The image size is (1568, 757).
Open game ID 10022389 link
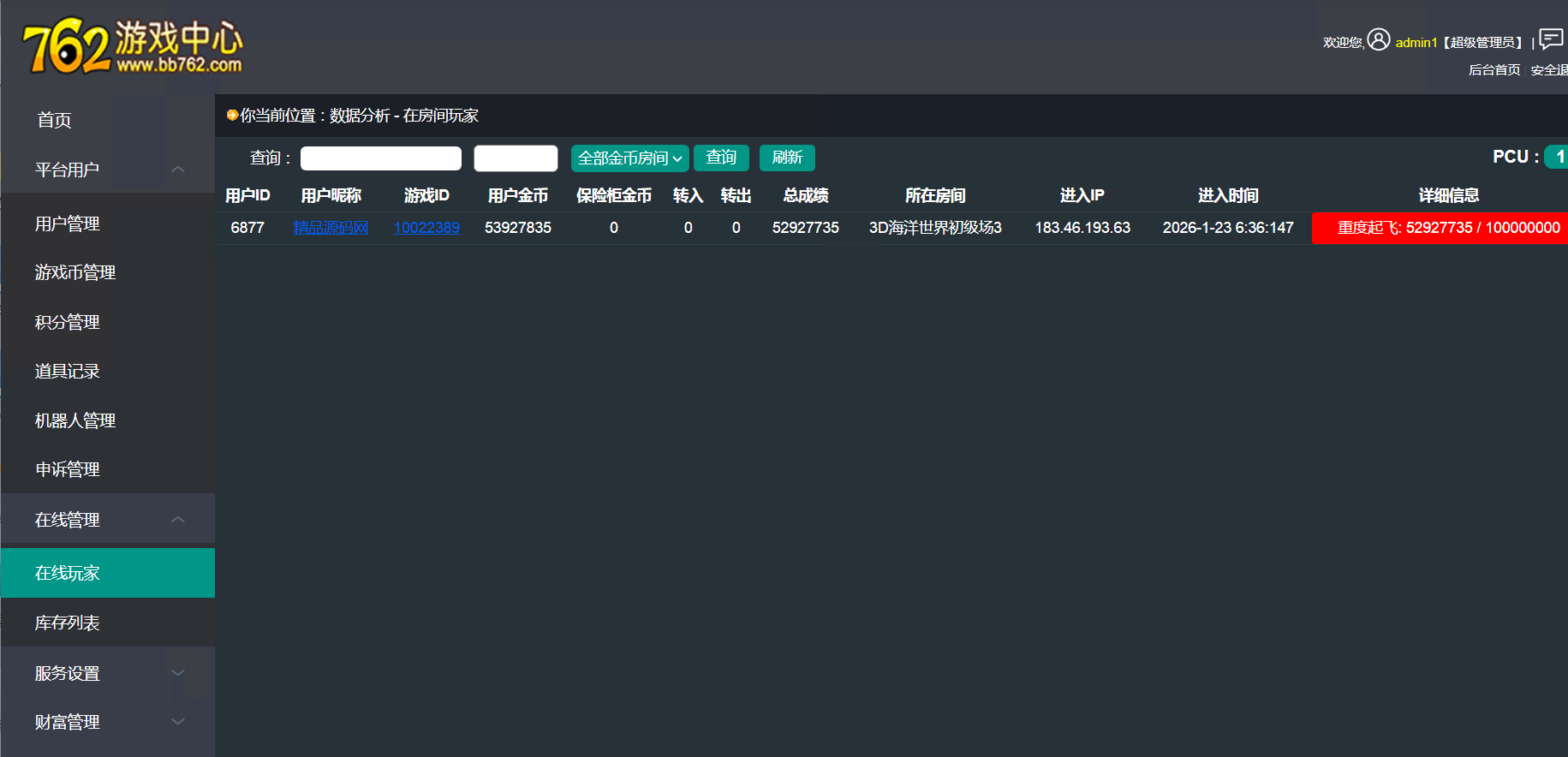tap(426, 228)
